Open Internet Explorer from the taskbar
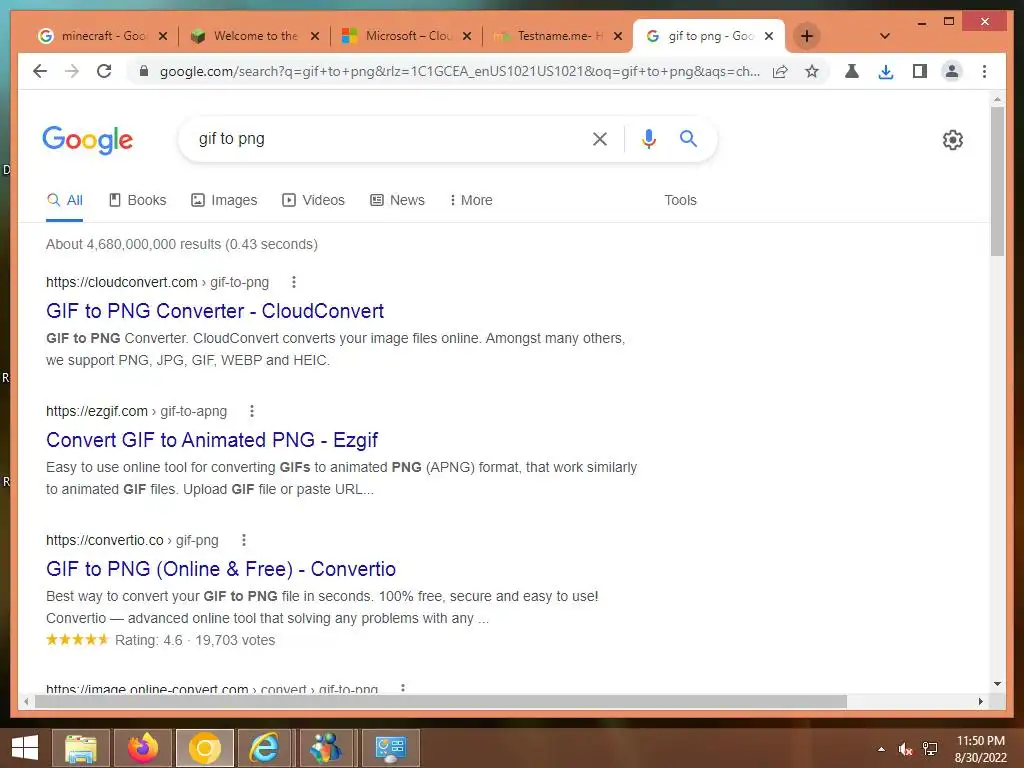1024x768 pixels. pyautogui.click(x=264, y=748)
